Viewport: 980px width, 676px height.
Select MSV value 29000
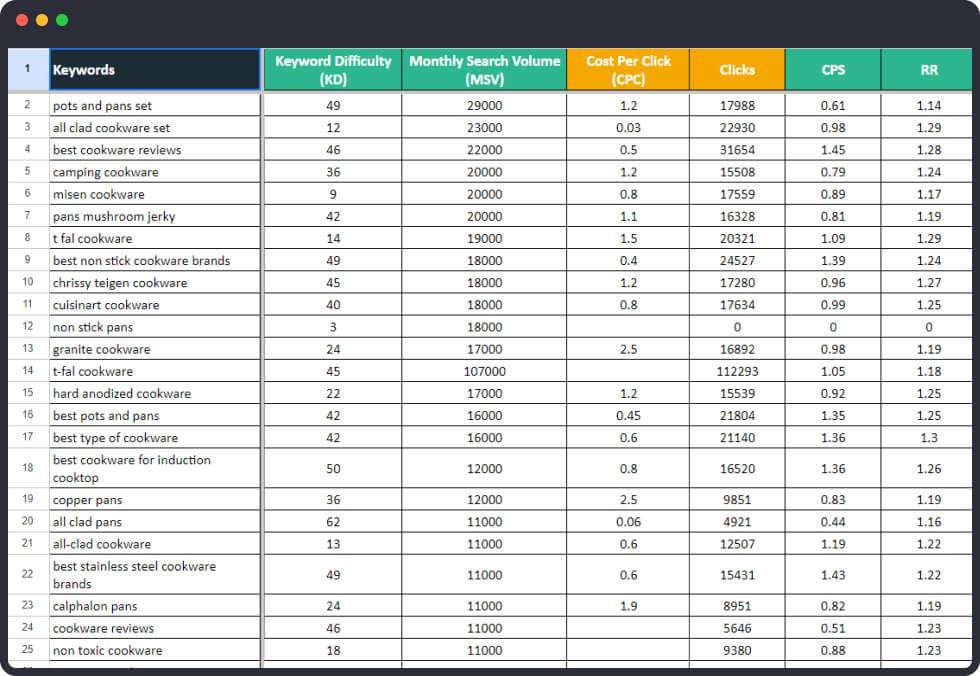tap(484, 105)
